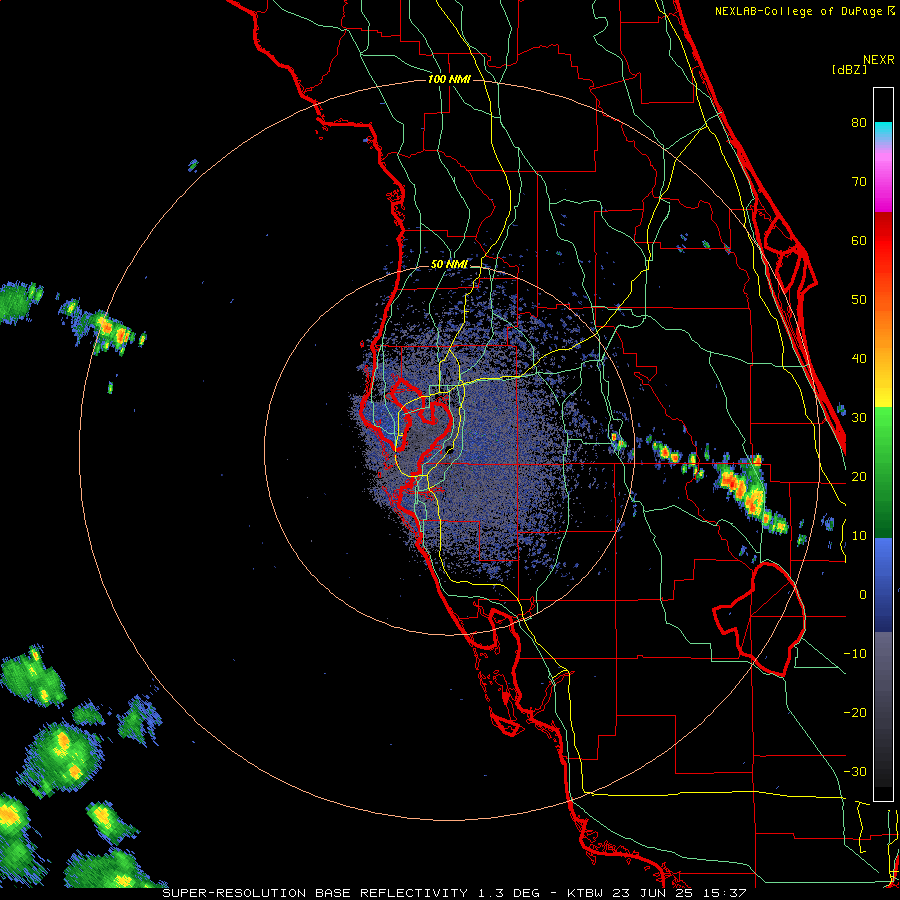Image resolution: width=900 pixels, height=900 pixels.
Task: Click the NEXLAB-College of DuPage watermark text
Action: [x=805, y=11]
